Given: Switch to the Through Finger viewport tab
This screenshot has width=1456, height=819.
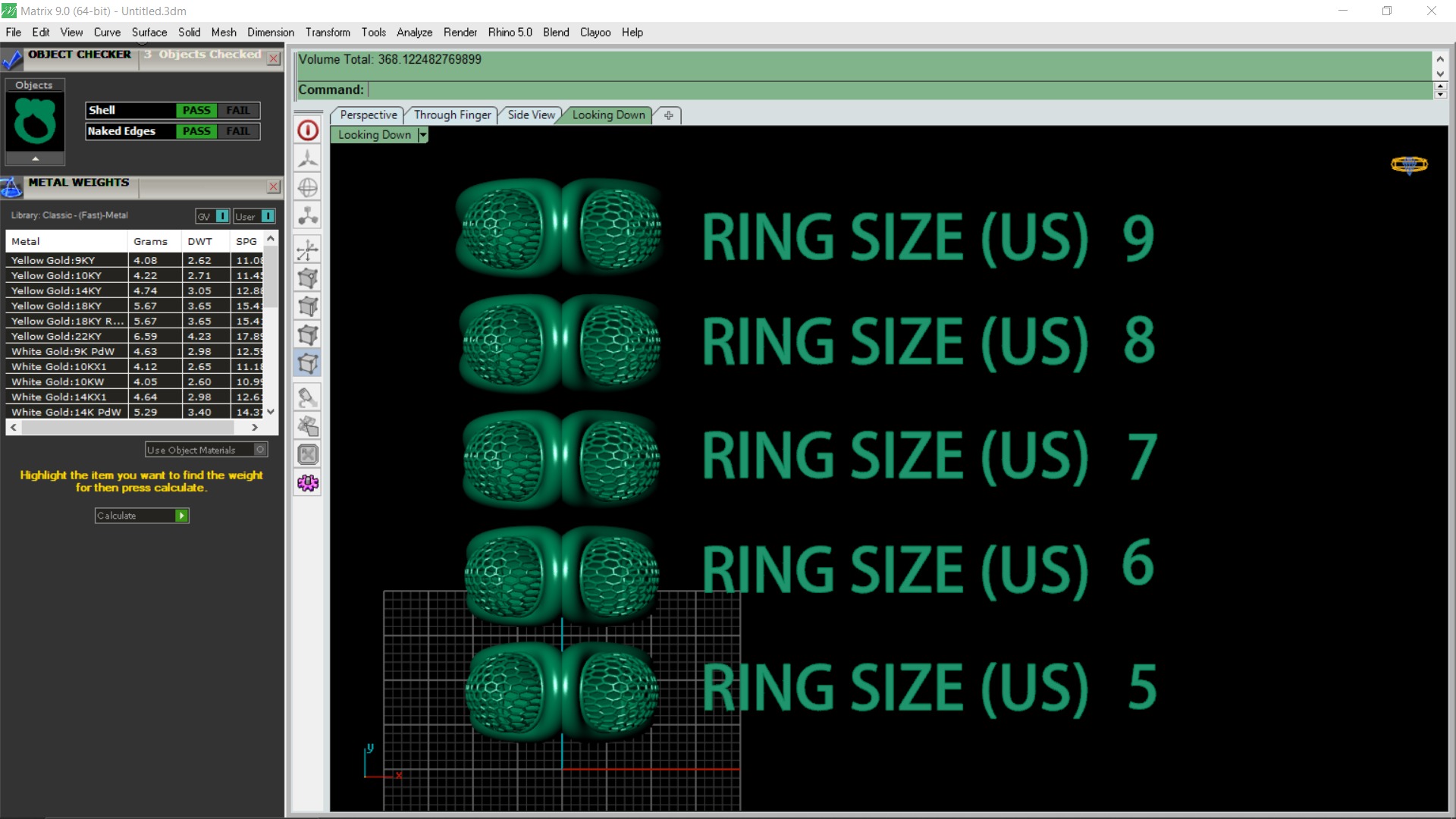Looking at the screenshot, I should [x=452, y=115].
